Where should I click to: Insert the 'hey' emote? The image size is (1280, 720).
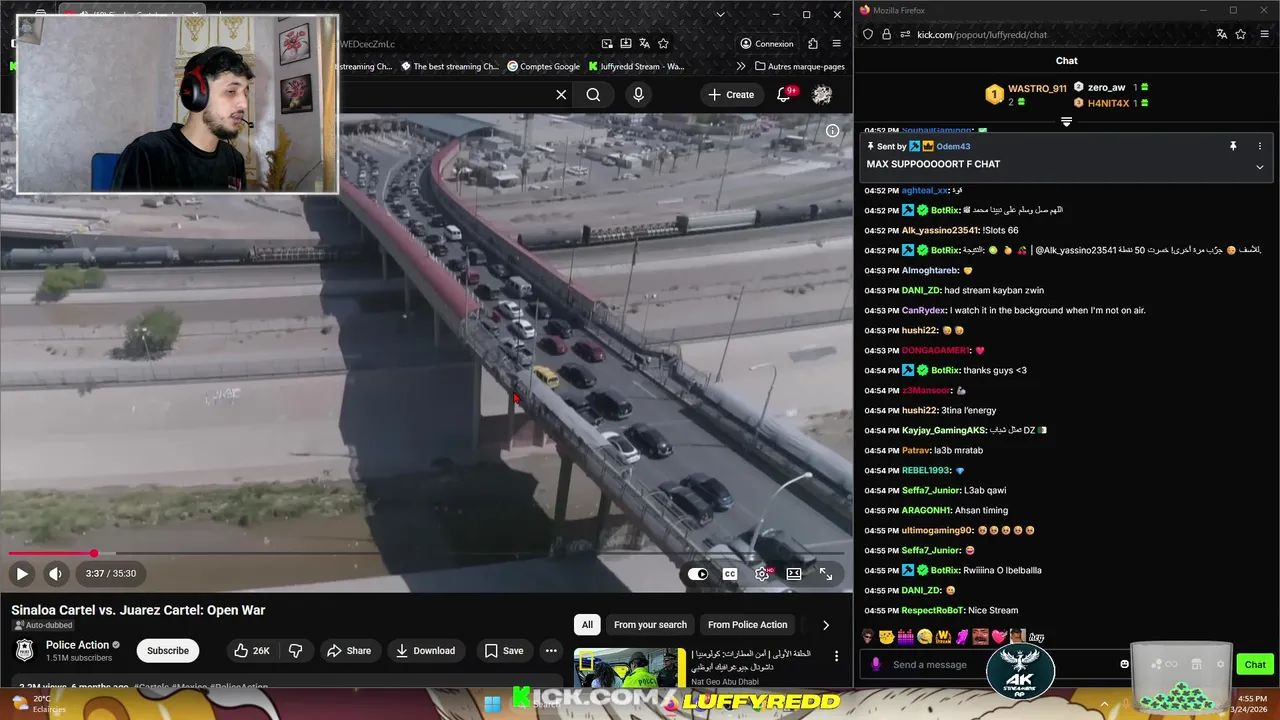click(1037, 637)
